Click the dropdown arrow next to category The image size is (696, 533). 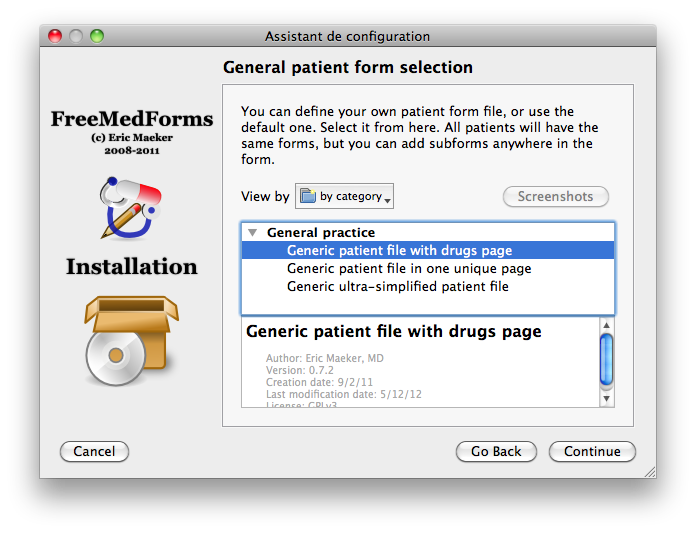click(388, 201)
